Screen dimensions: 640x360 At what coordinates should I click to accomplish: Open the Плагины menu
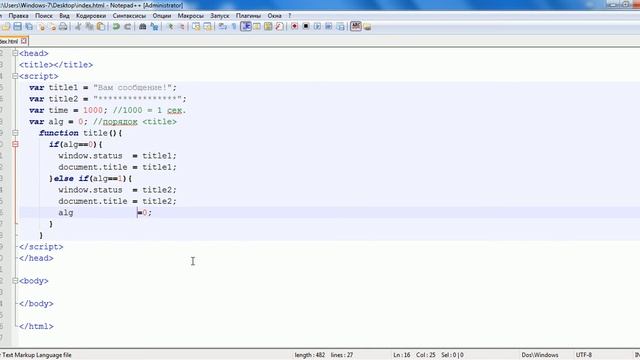[249, 16]
